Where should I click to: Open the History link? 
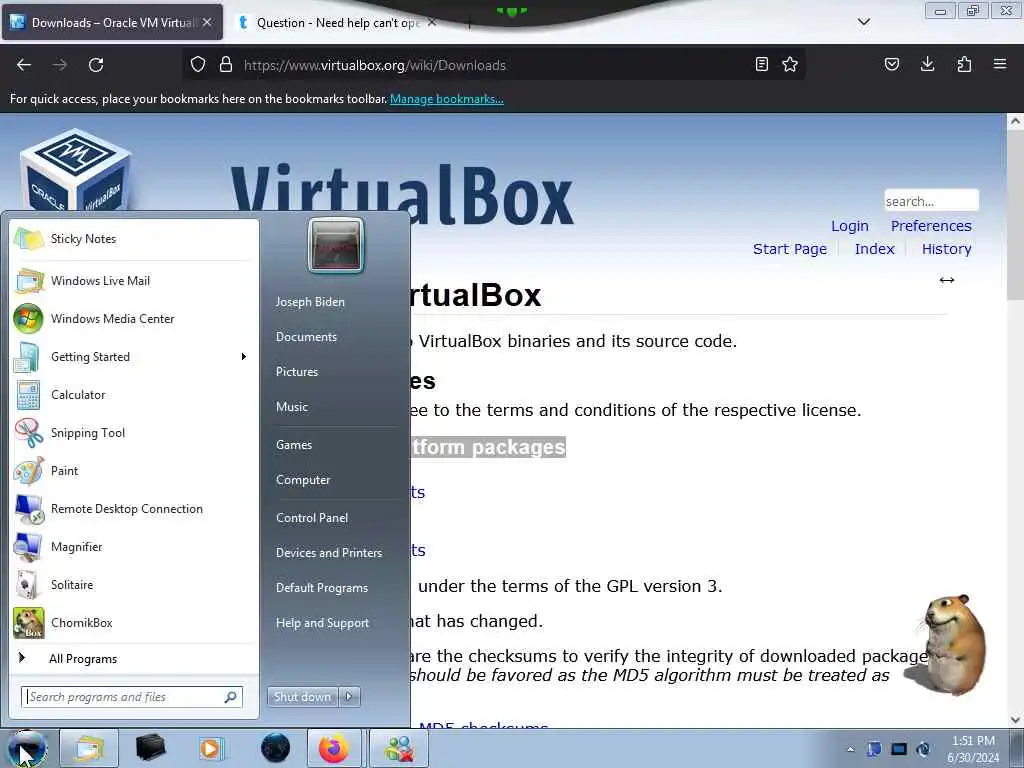click(x=946, y=249)
